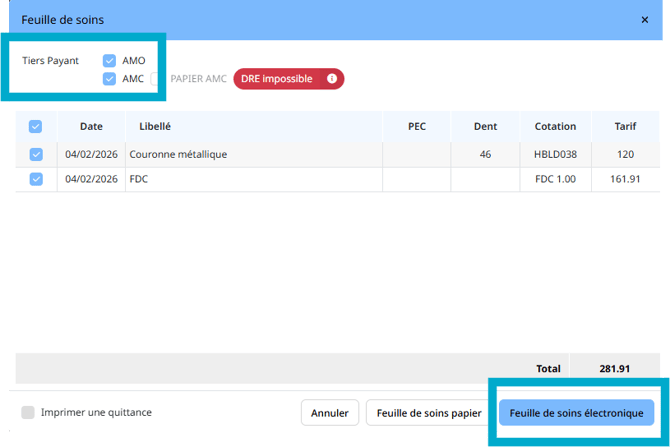The image size is (670, 447).
Task: Click the Libellé column header
Action: tap(154, 127)
